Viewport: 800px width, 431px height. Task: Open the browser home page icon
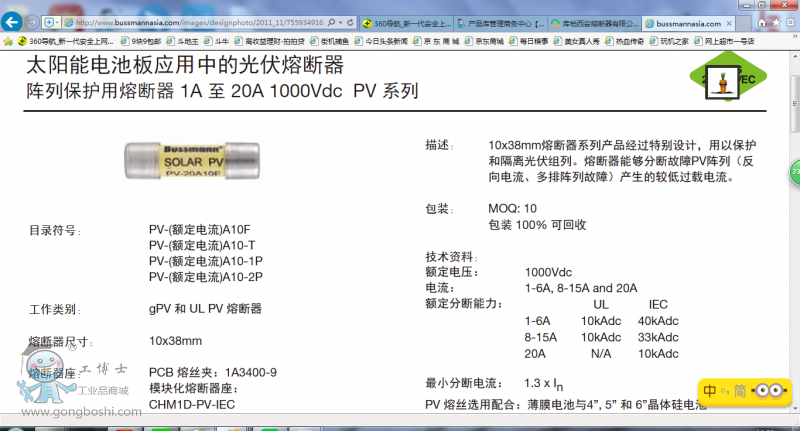click(x=761, y=22)
